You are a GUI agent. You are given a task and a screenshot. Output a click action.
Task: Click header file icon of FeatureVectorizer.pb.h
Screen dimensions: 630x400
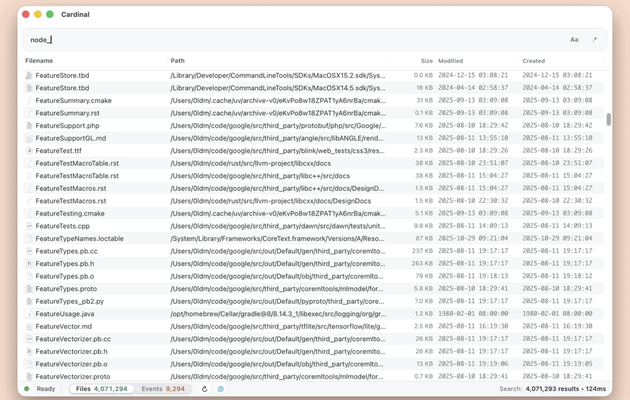[x=29, y=351]
